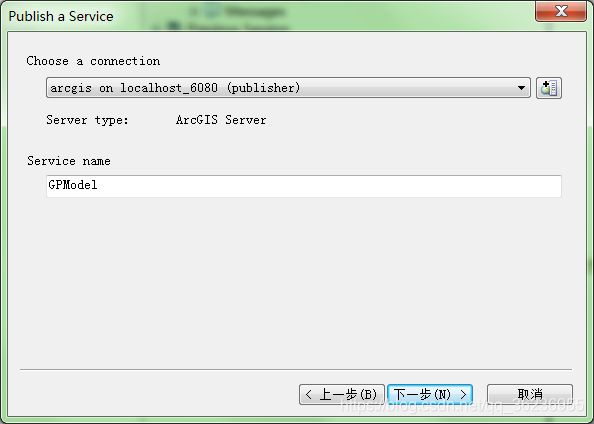Click the Service name label
The width and height of the screenshot is (594, 424).
pos(69,161)
